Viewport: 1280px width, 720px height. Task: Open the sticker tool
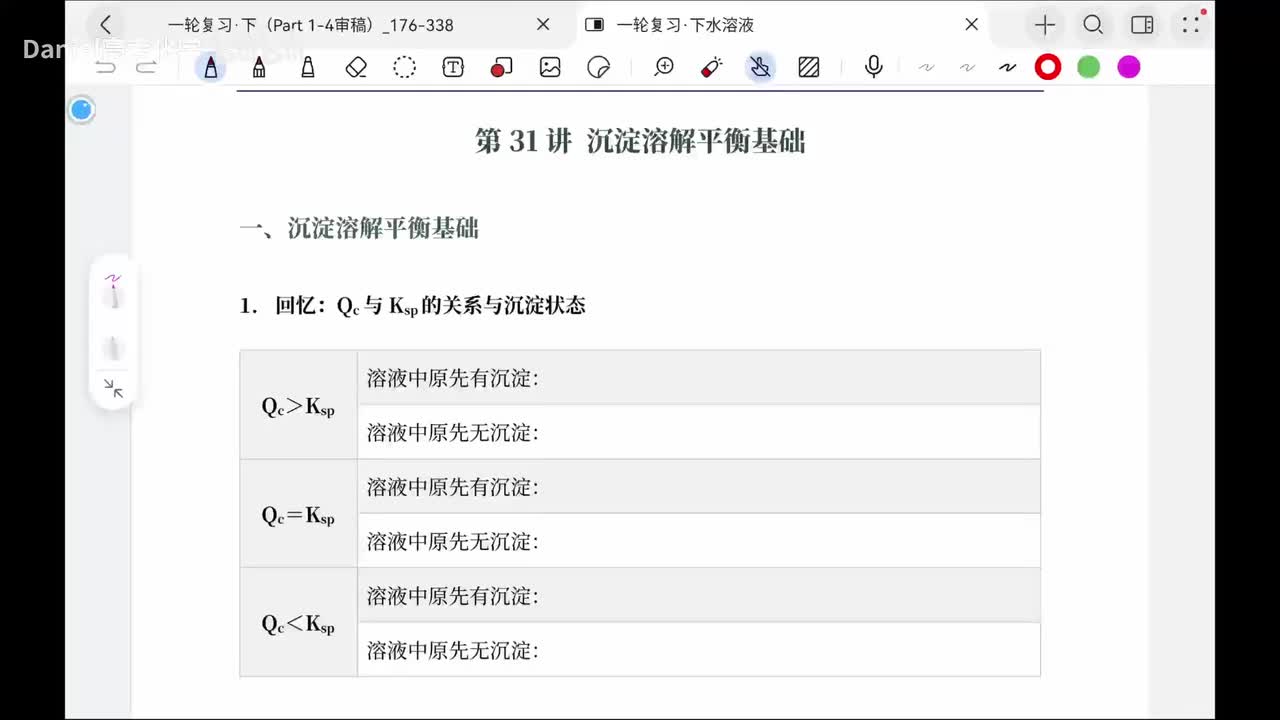598,67
